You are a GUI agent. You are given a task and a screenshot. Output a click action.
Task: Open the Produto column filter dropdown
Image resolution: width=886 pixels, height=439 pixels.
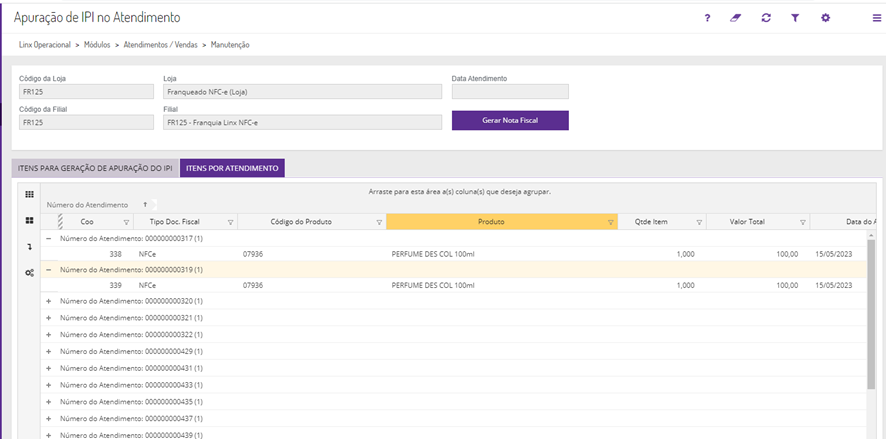point(611,222)
